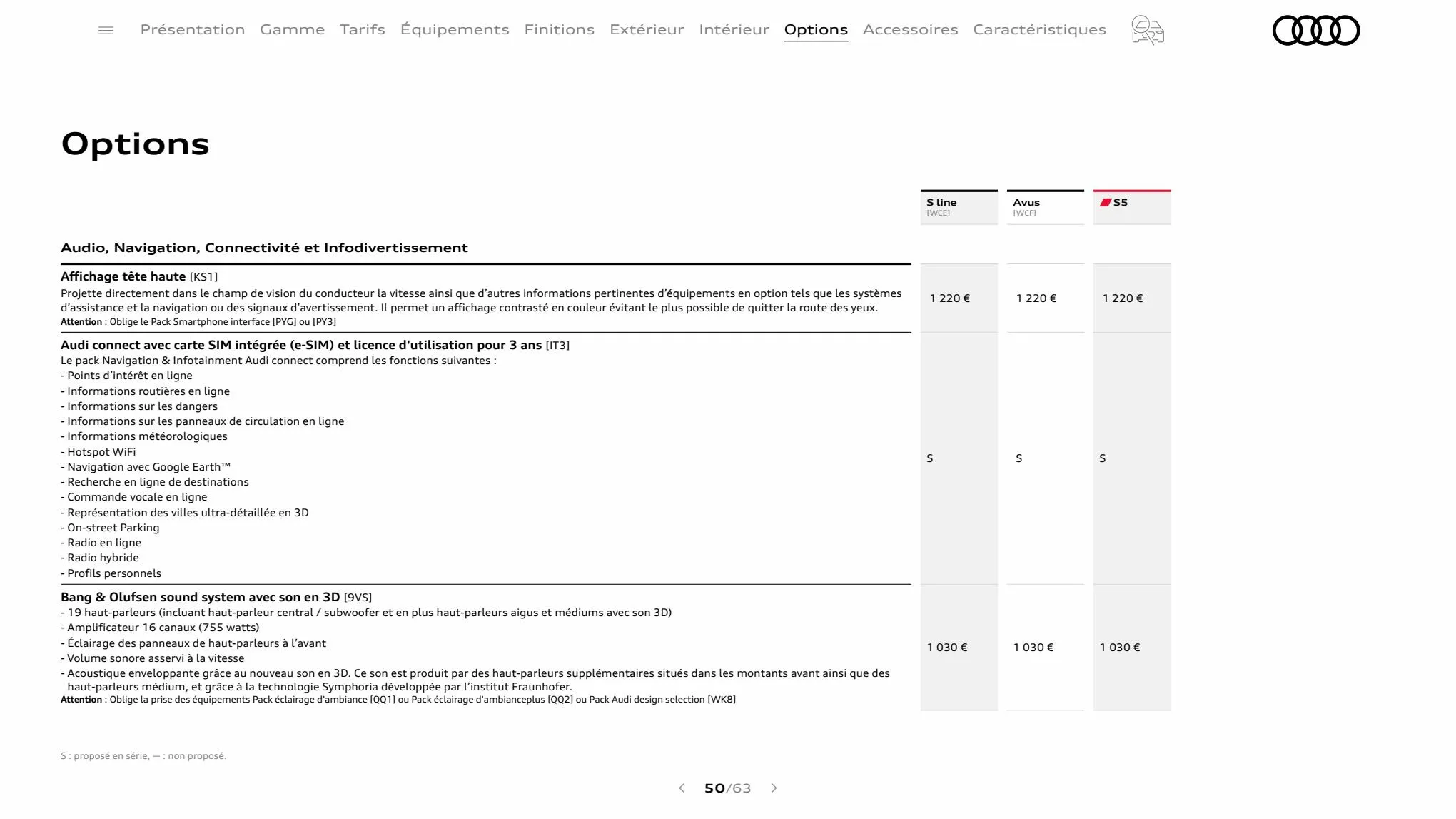
Task: Click the page counter 50/63
Action: tap(728, 788)
